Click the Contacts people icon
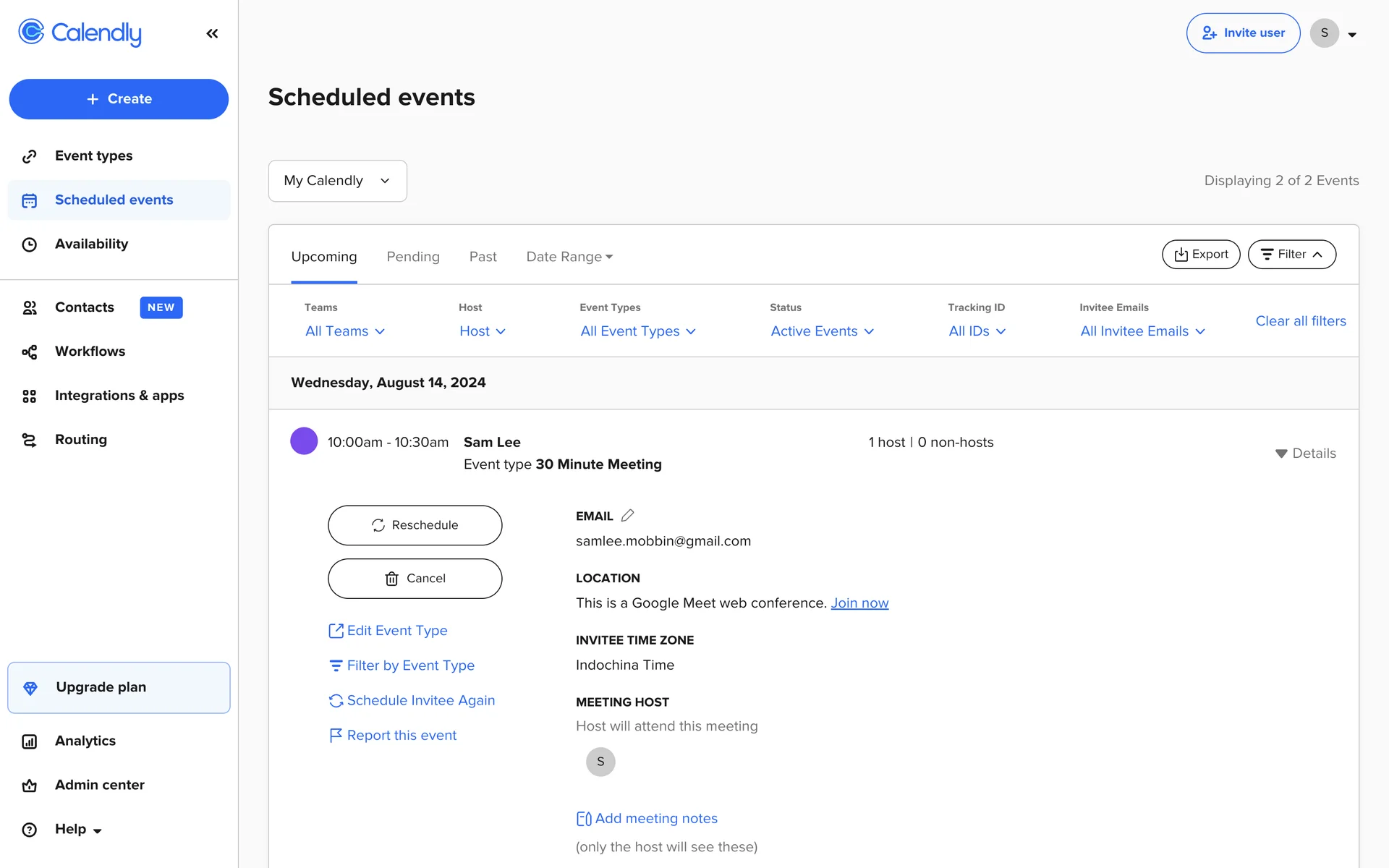Image resolution: width=1389 pixels, height=868 pixels. pyautogui.click(x=29, y=307)
